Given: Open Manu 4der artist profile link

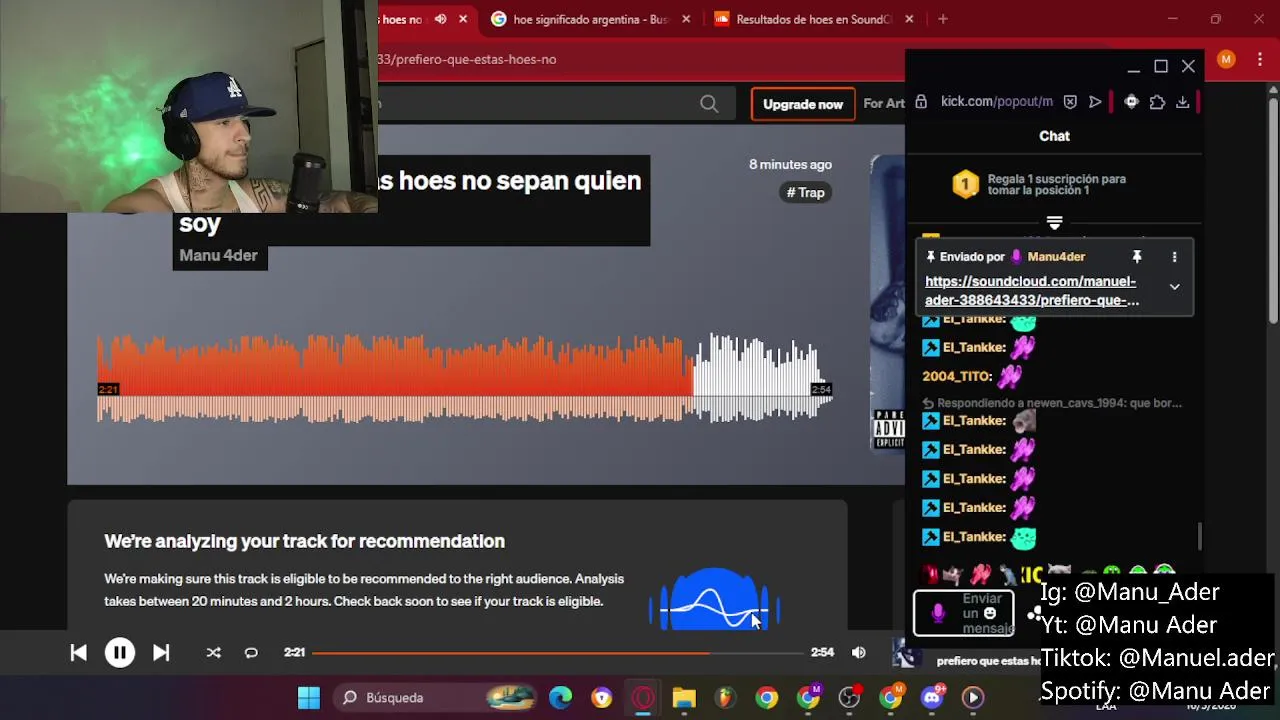Looking at the screenshot, I should (218, 256).
